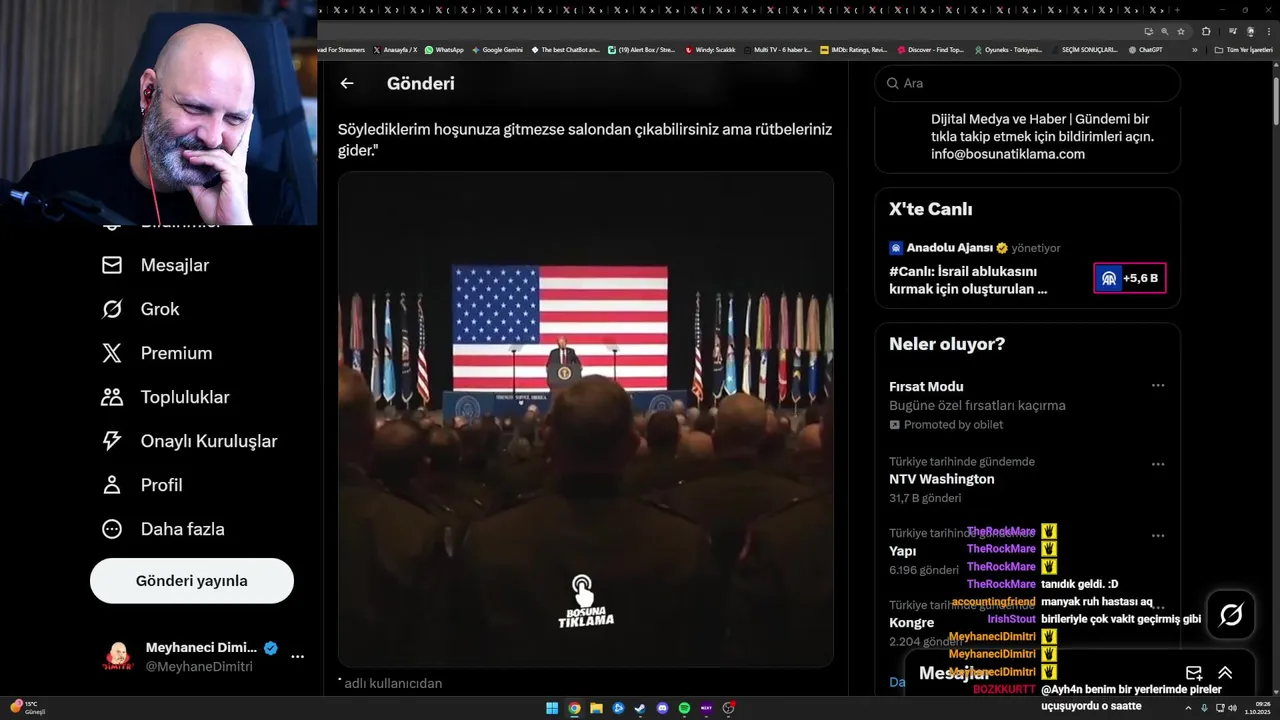Open Discord from the taskbar
The width and height of the screenshot is (1280, 720).
(x=662, y=708)
